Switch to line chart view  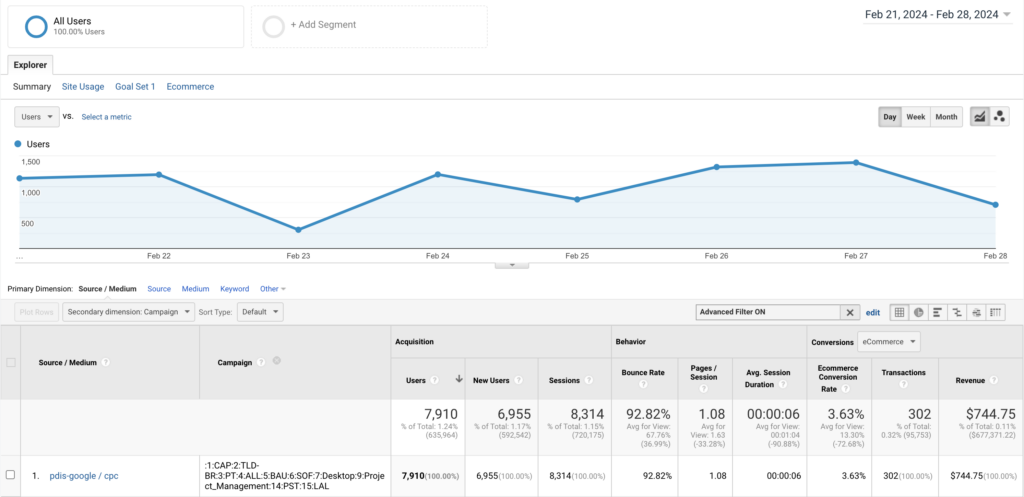pyautogui.click(x=979, y=117)
